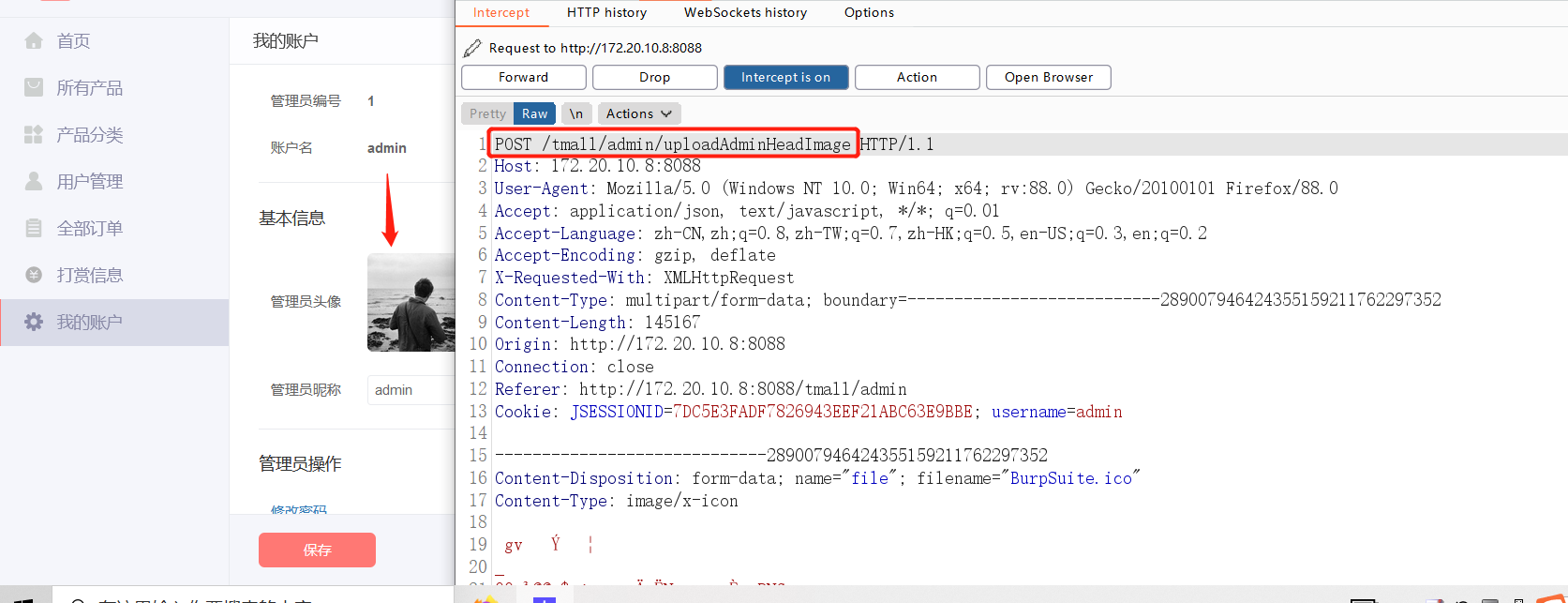Click the 管理员昵称 input field

pyautogui.click(x=411, y=390)
